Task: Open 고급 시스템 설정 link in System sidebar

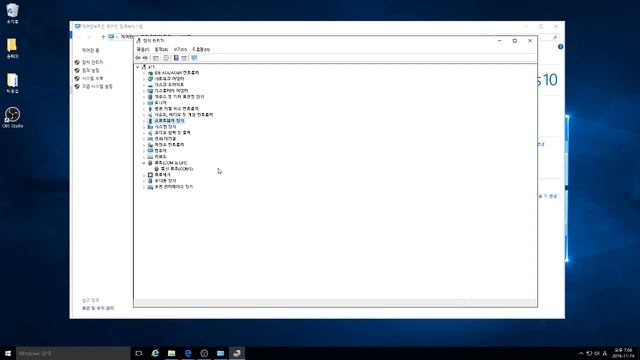Action: [x=97, y=87]
